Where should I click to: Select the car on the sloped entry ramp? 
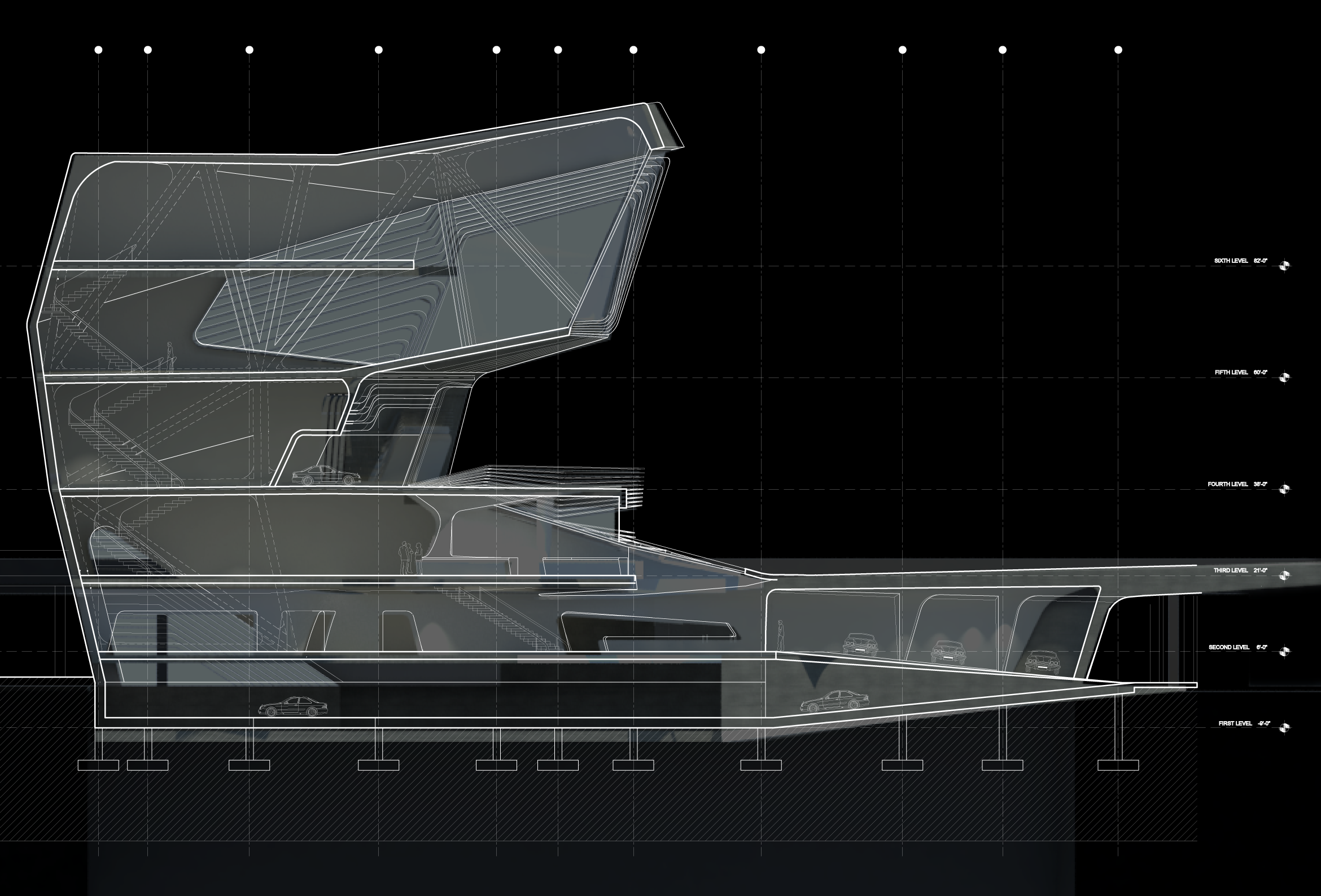(834, 701)
